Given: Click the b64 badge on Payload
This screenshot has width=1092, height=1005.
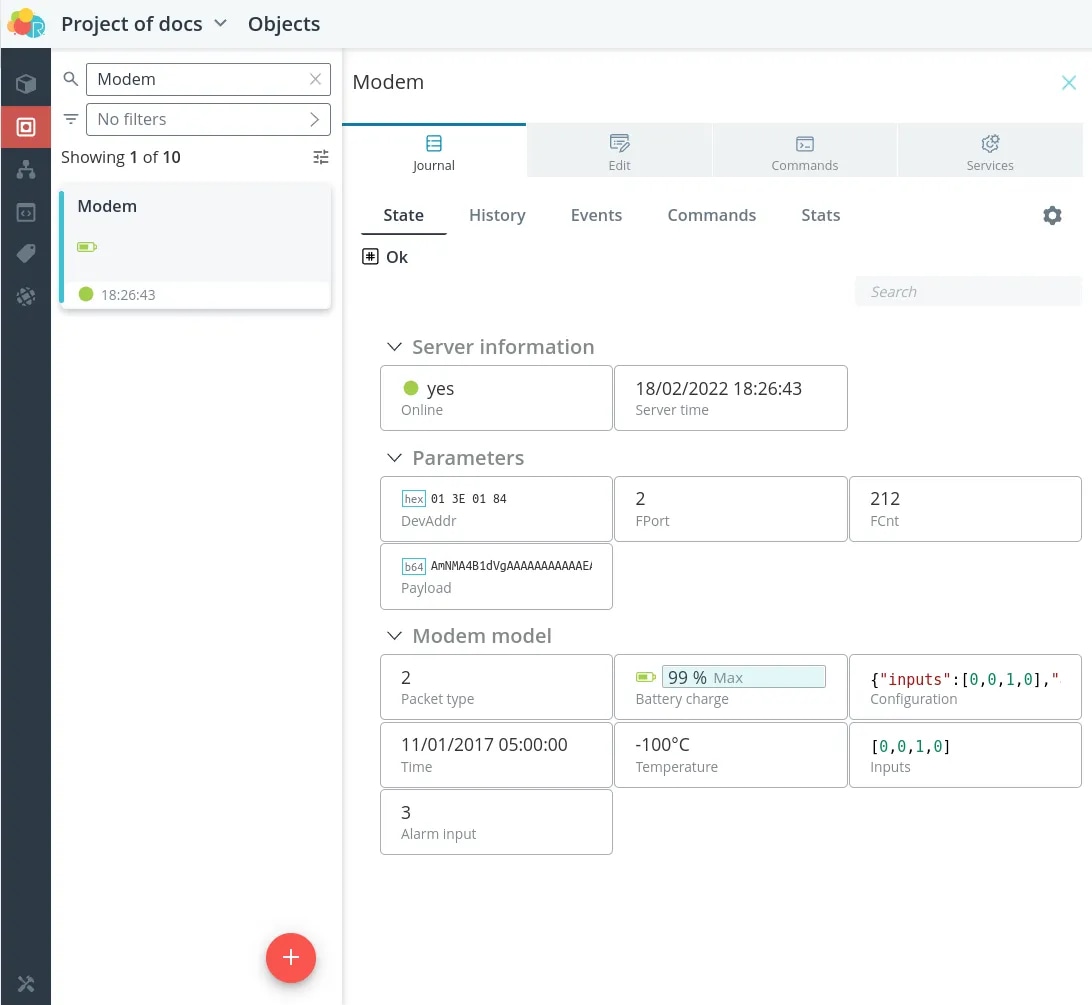Looking at the screenshot, I should coord(414,566).
